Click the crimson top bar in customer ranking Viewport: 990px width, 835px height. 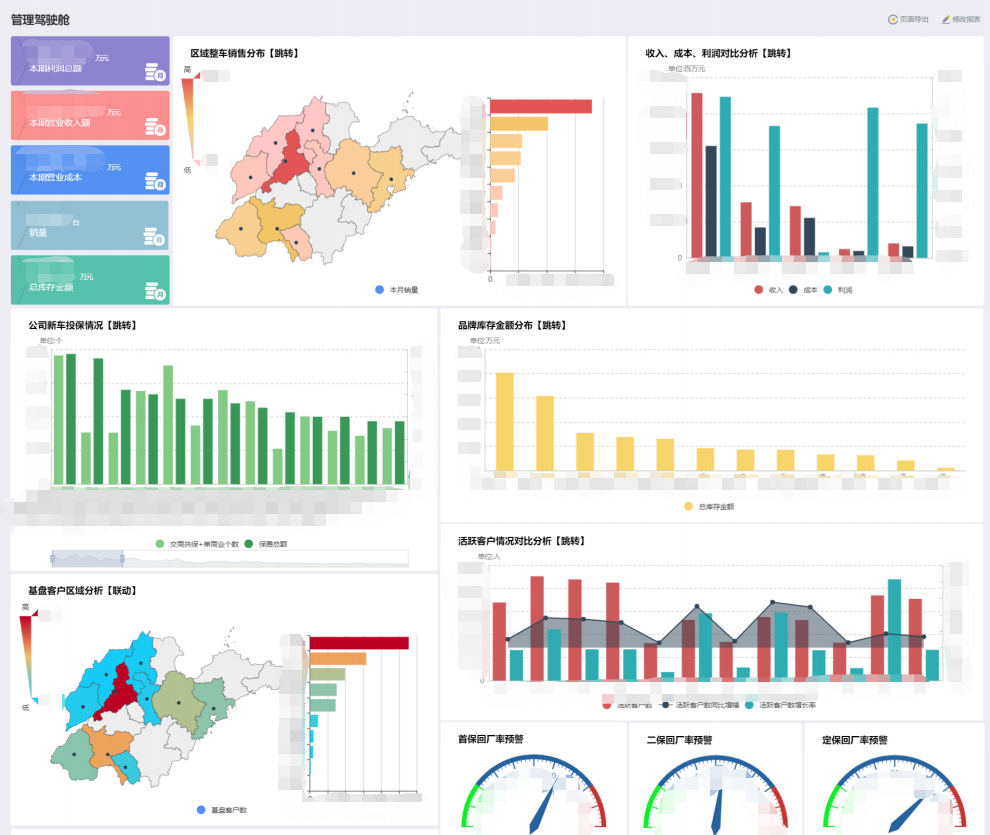(x=359, y=643)
